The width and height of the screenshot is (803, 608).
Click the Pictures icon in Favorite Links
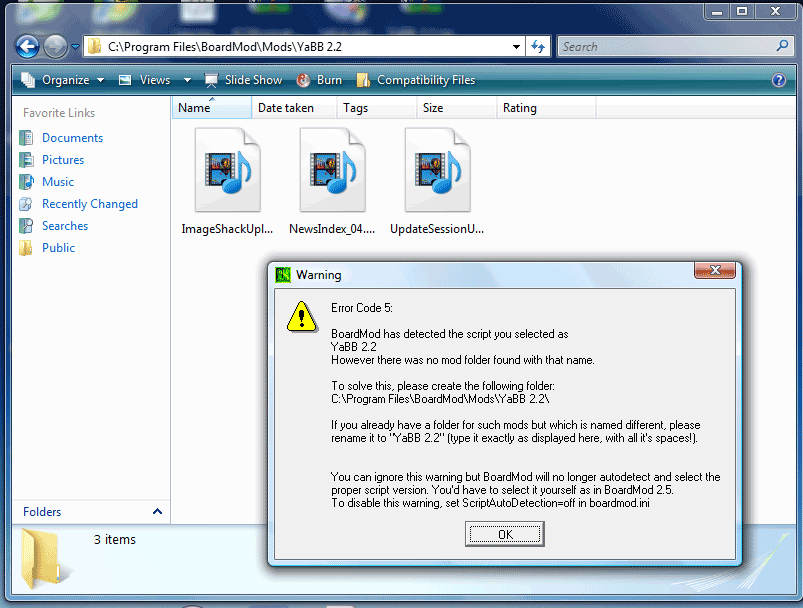[x=26, y=160]
